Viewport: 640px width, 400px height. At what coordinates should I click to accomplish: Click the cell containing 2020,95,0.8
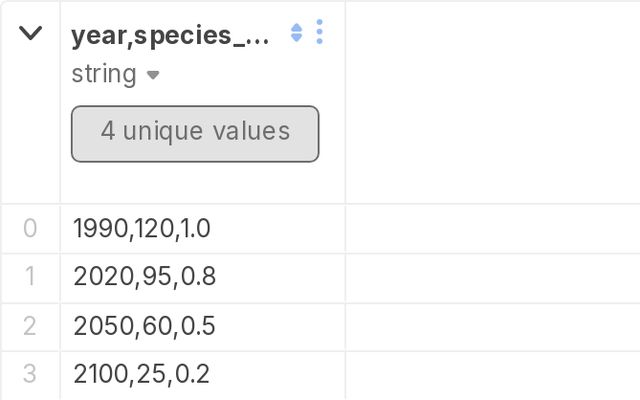(144, 277)
